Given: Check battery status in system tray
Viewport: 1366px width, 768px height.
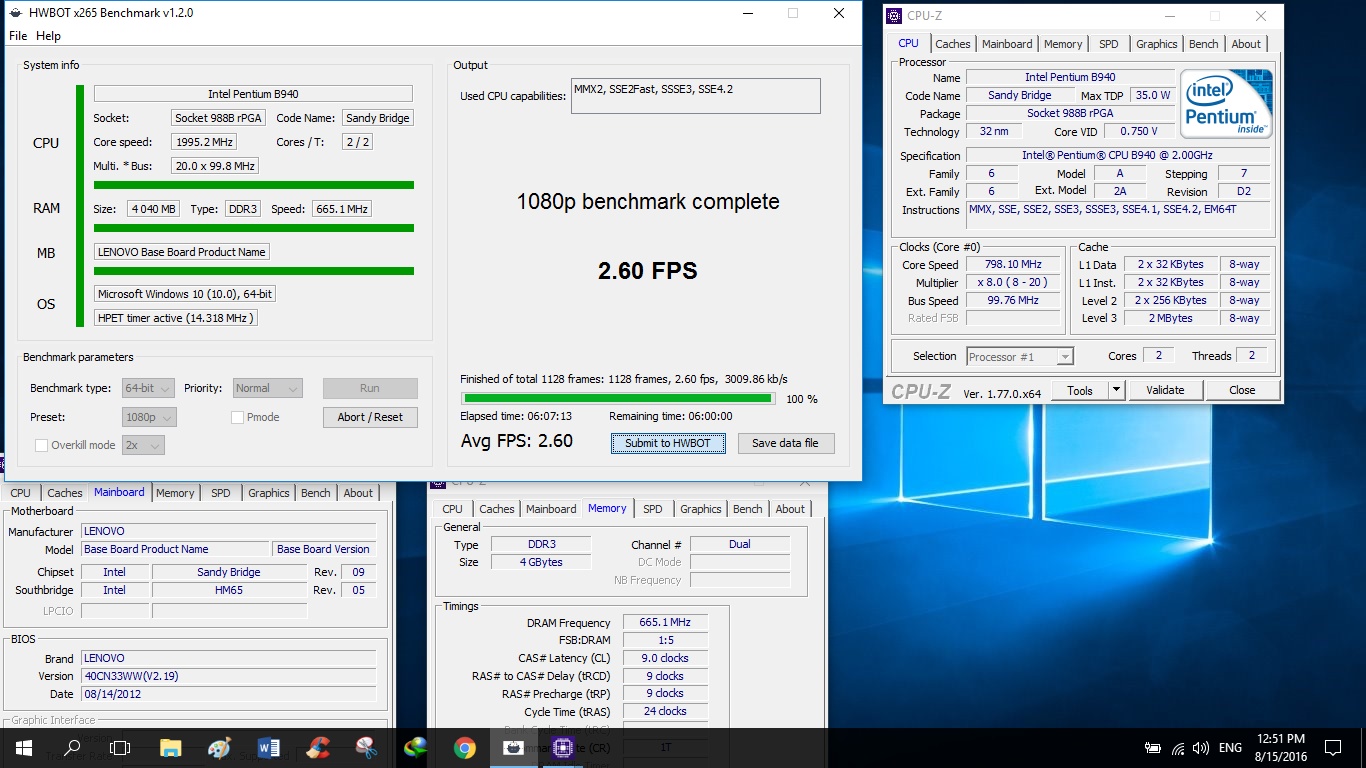Looking at the screenshot, I should click(1153, 747).
